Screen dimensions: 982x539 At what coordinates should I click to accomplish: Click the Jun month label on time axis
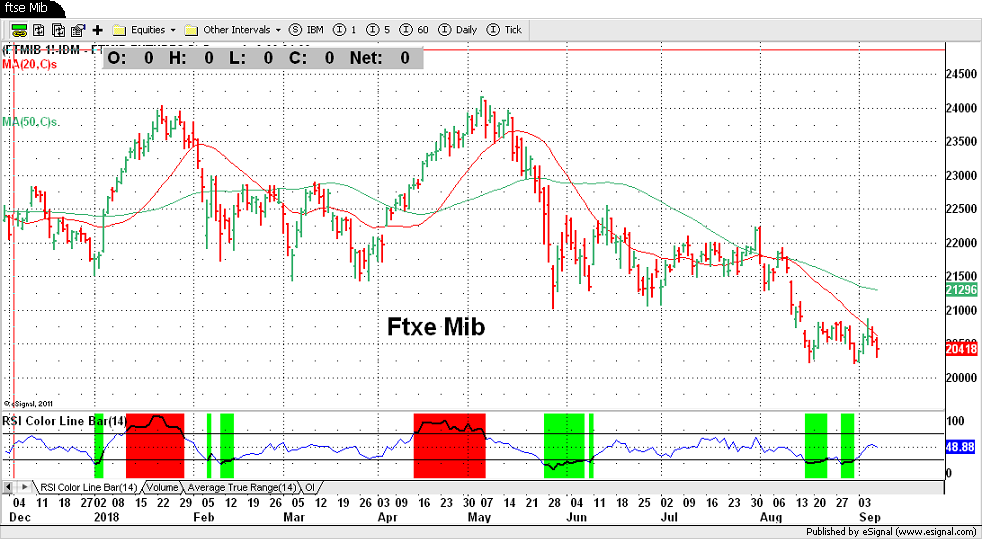tap(576, 518)
